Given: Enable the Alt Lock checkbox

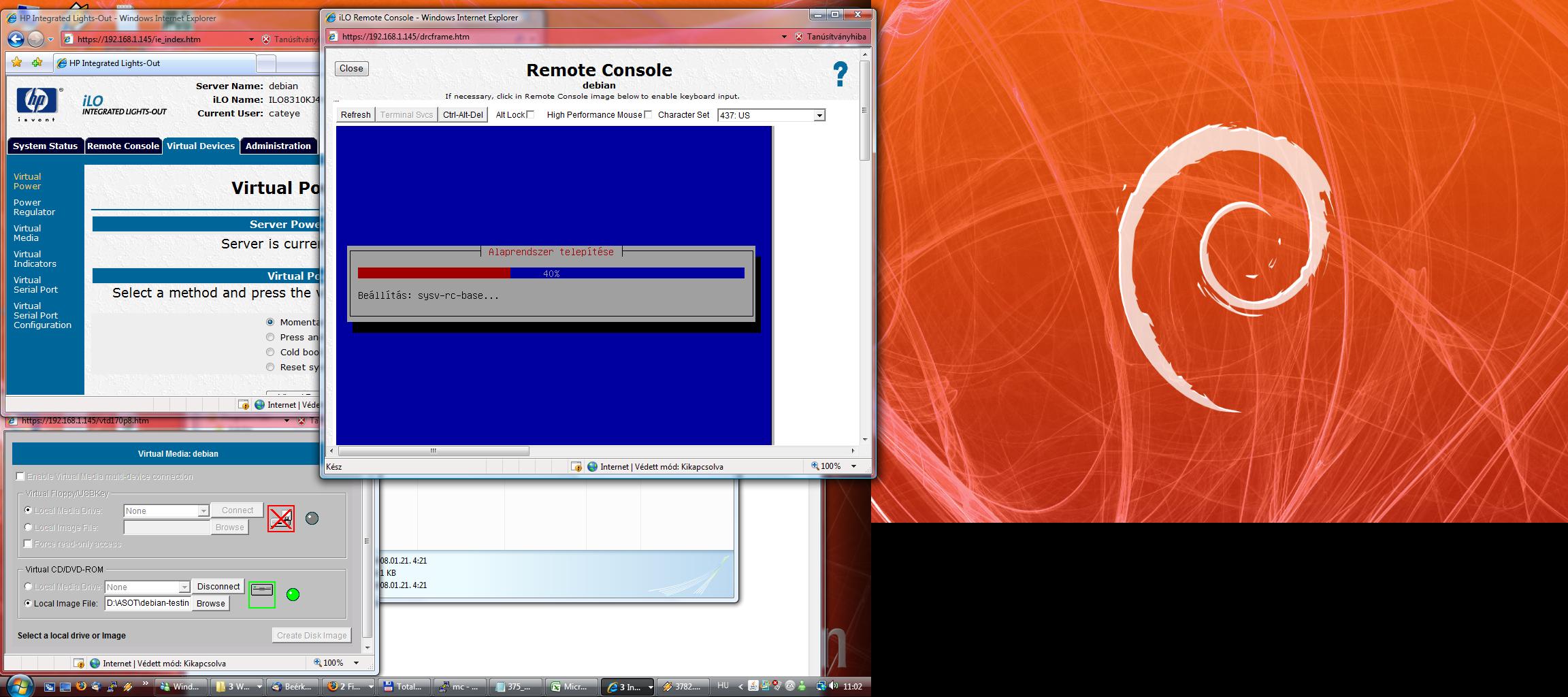Looking at the screenshot, I should [531, 114].
